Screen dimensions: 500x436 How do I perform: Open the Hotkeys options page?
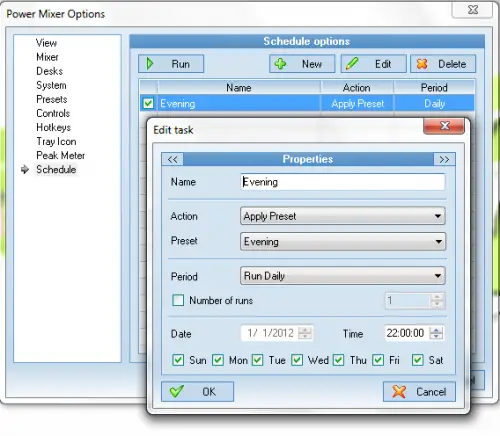click(53, 127)
